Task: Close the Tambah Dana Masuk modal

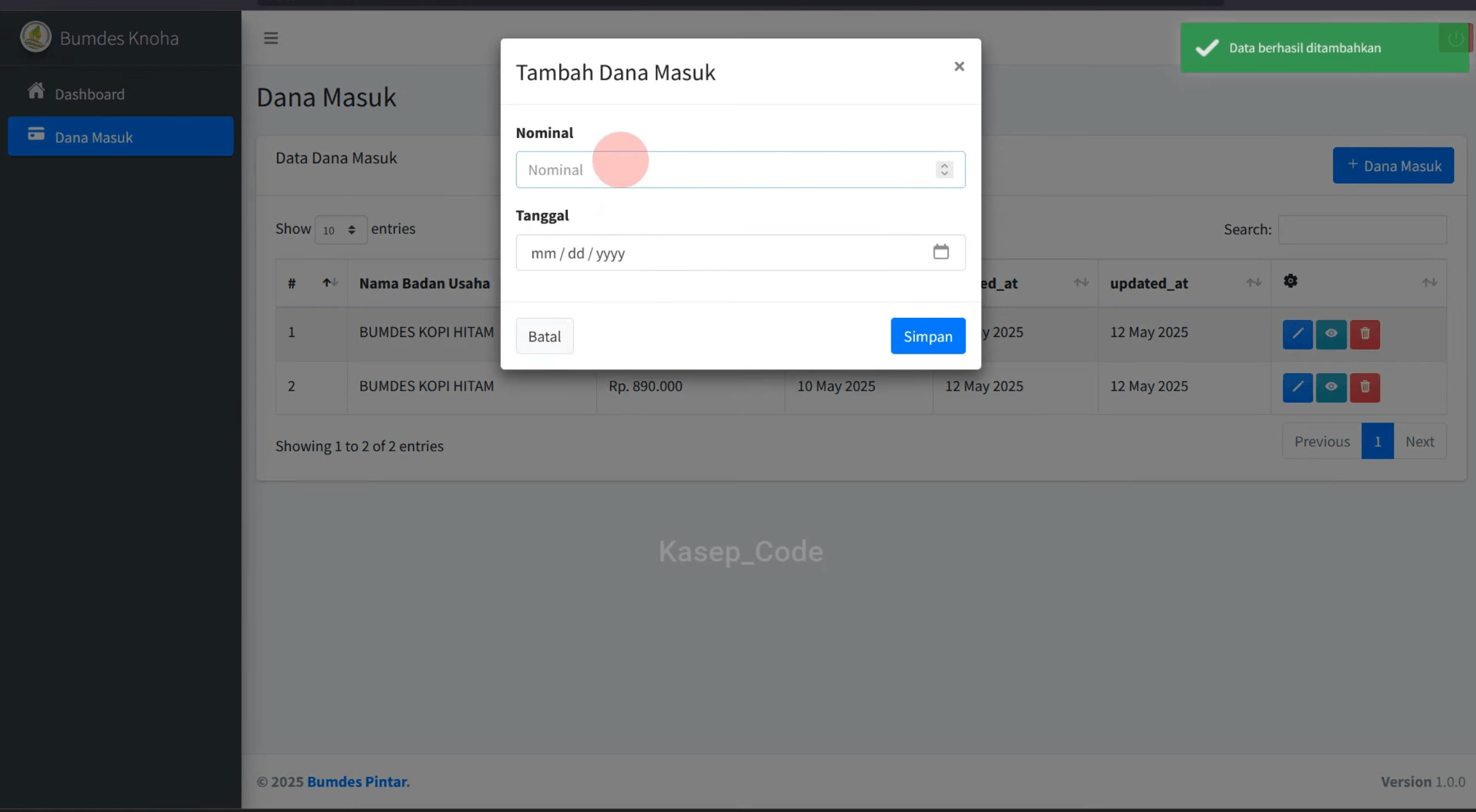Action: click(959, 66)
